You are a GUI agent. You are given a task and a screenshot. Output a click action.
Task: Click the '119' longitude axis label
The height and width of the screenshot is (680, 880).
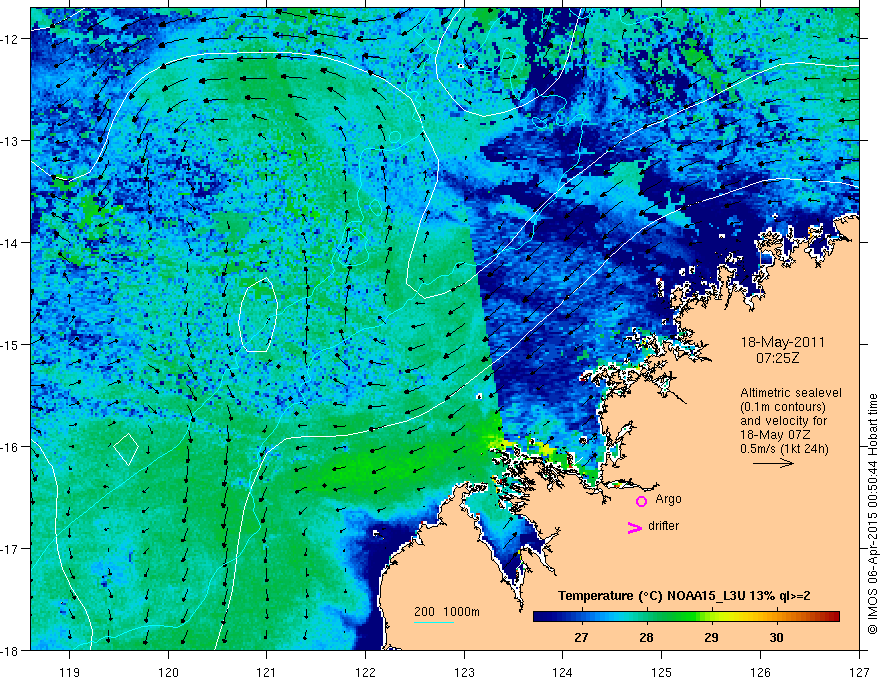pos(70,672)
